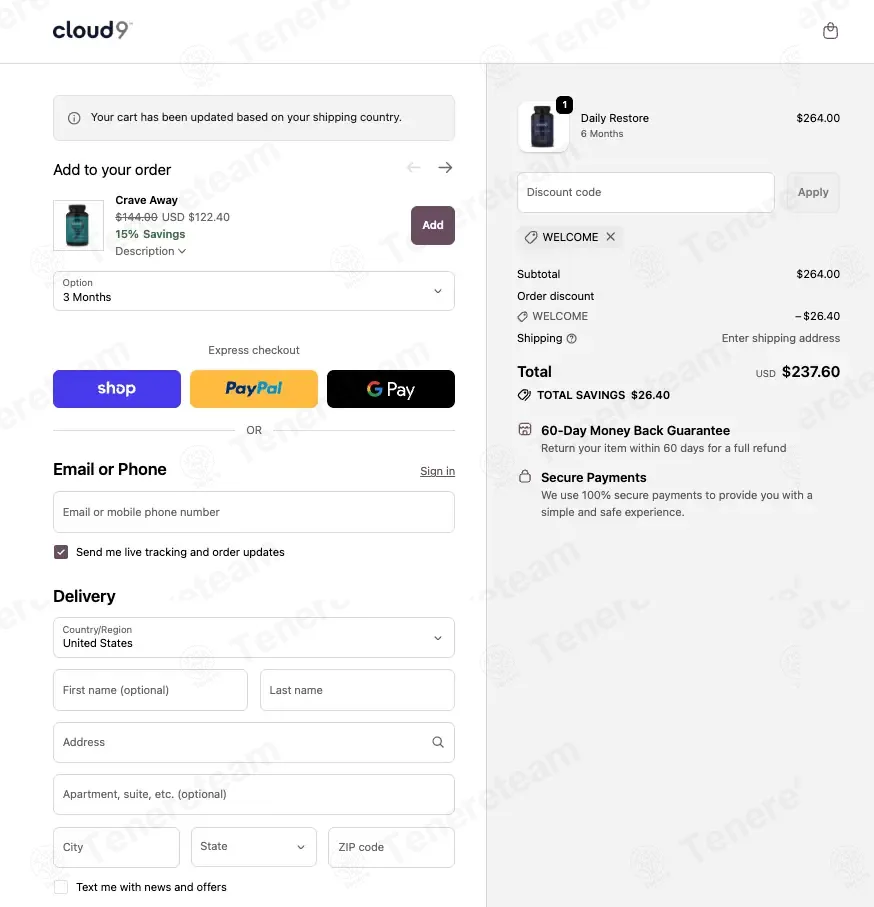
Task: Open the State dropdown
Action: [x=254, y=847]
